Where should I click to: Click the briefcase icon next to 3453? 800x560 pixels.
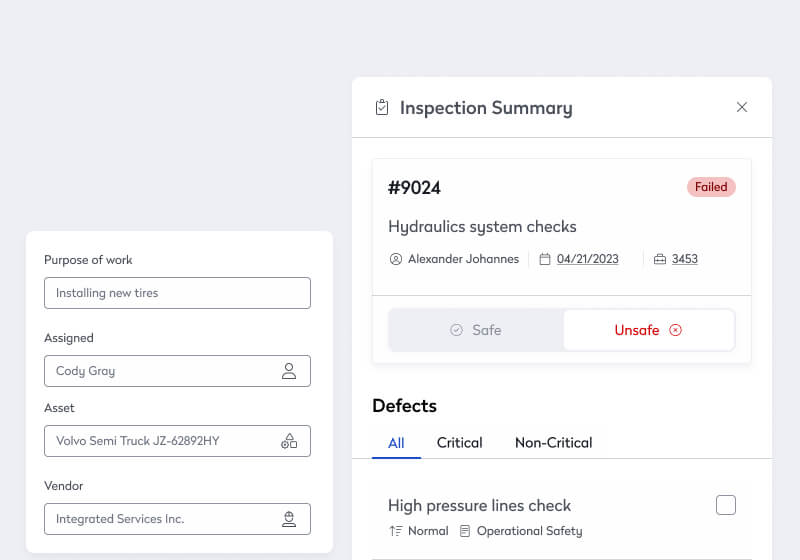[660, 259]
